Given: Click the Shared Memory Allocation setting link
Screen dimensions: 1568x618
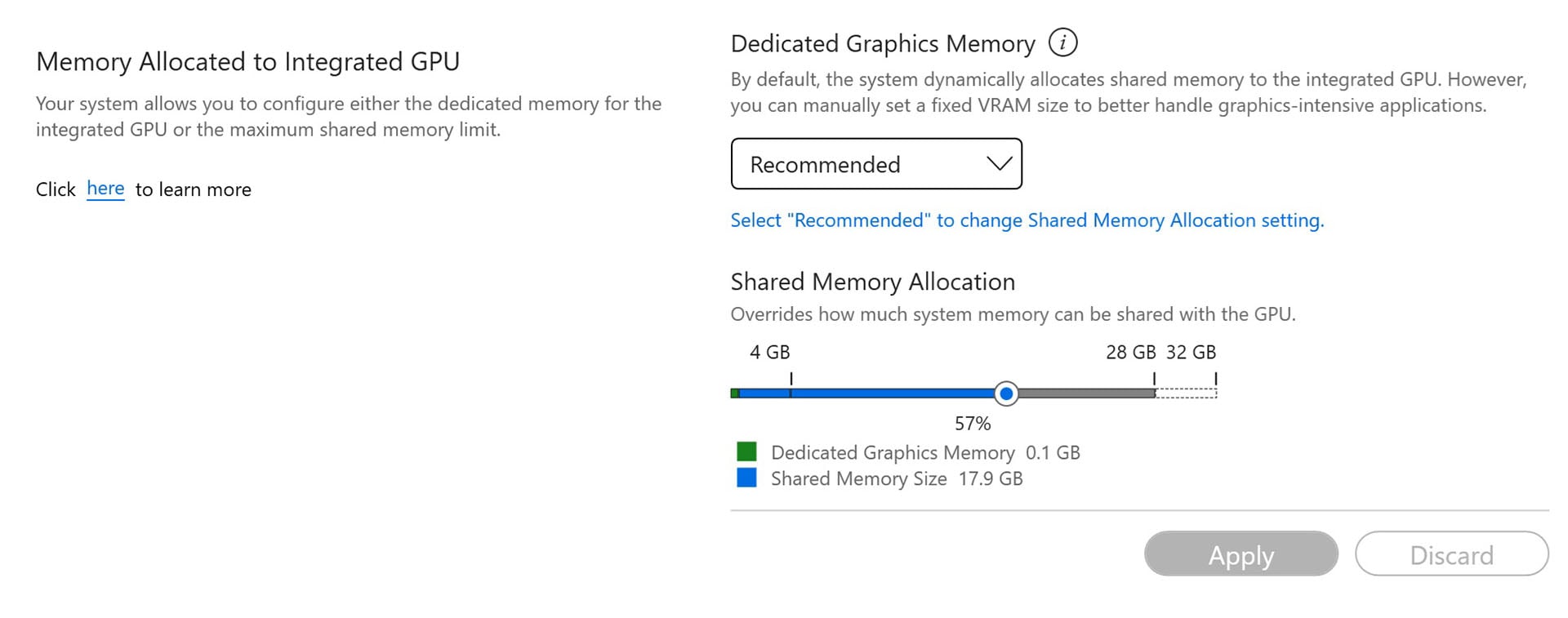Looking at the screenshot, I should [1027, 220].
